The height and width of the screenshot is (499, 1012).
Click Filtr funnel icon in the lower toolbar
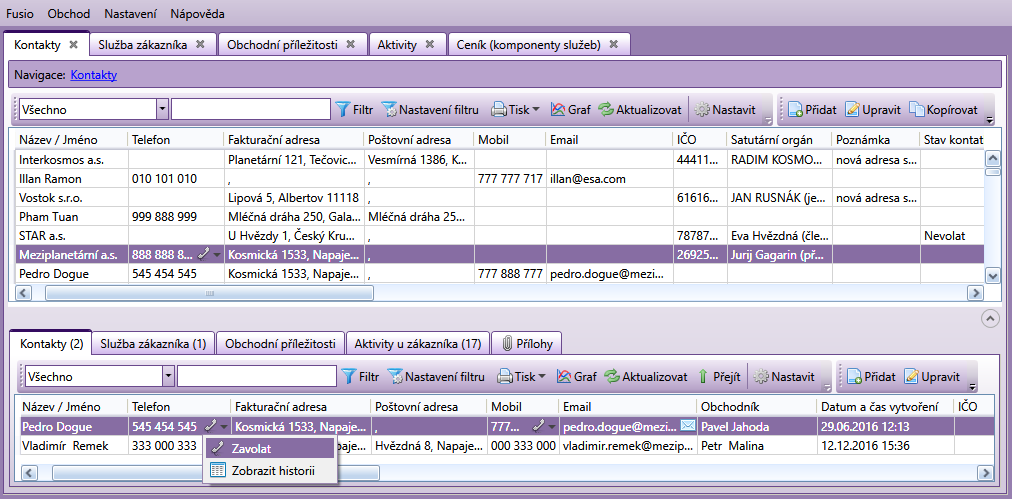tap(349, 376)
